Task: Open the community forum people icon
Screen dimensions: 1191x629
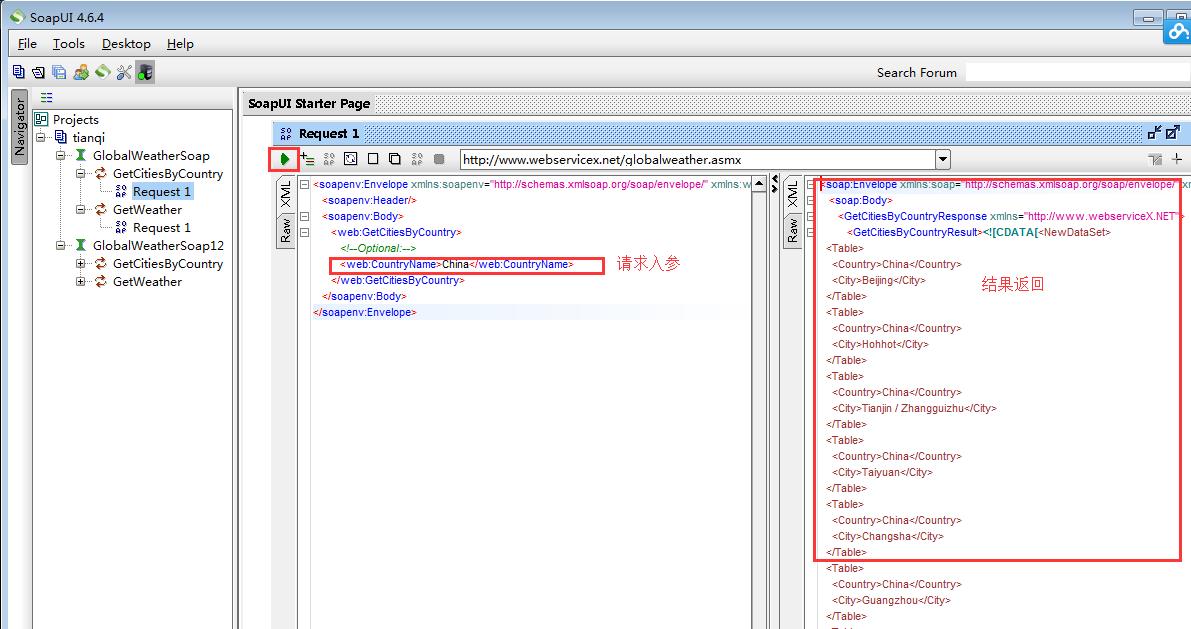Action: [x=81, y=72]
